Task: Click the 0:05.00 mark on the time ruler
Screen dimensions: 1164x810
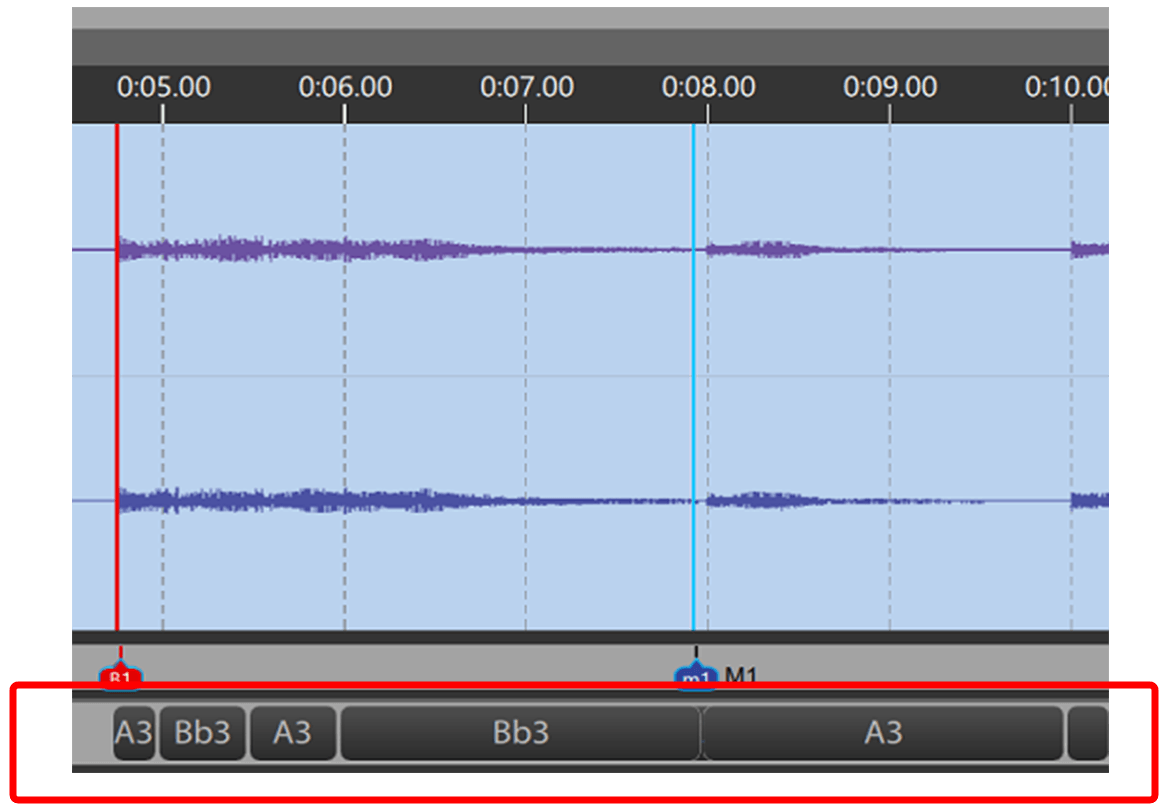Action: coord(163,88)
